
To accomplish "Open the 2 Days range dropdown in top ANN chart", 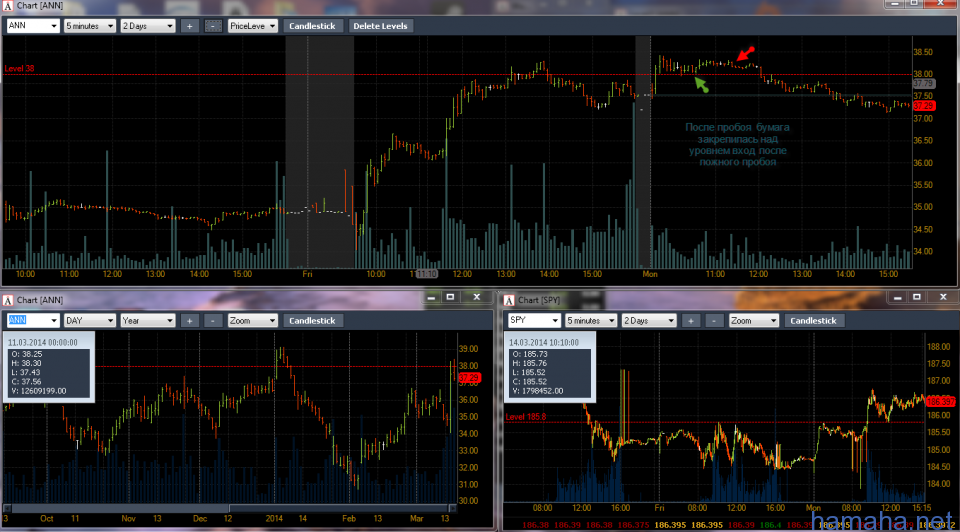I will 148,26.
